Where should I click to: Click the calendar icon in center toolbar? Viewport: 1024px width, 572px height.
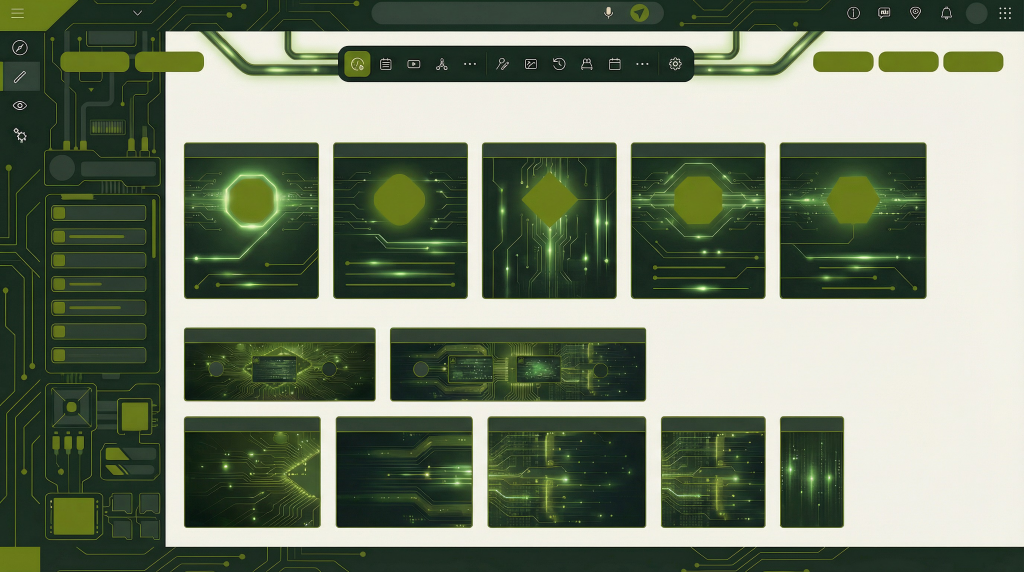coord(615,64)
